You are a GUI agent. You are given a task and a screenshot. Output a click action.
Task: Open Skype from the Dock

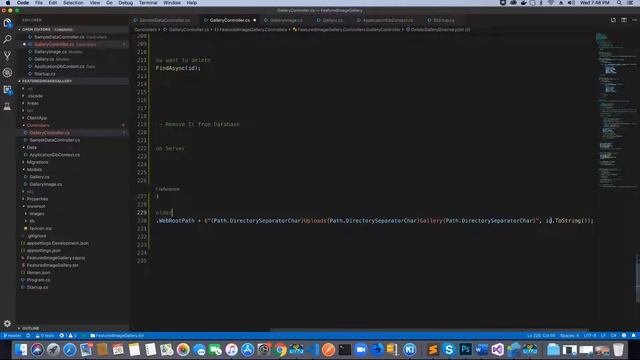pyautogui.click(x=449, y=350)
